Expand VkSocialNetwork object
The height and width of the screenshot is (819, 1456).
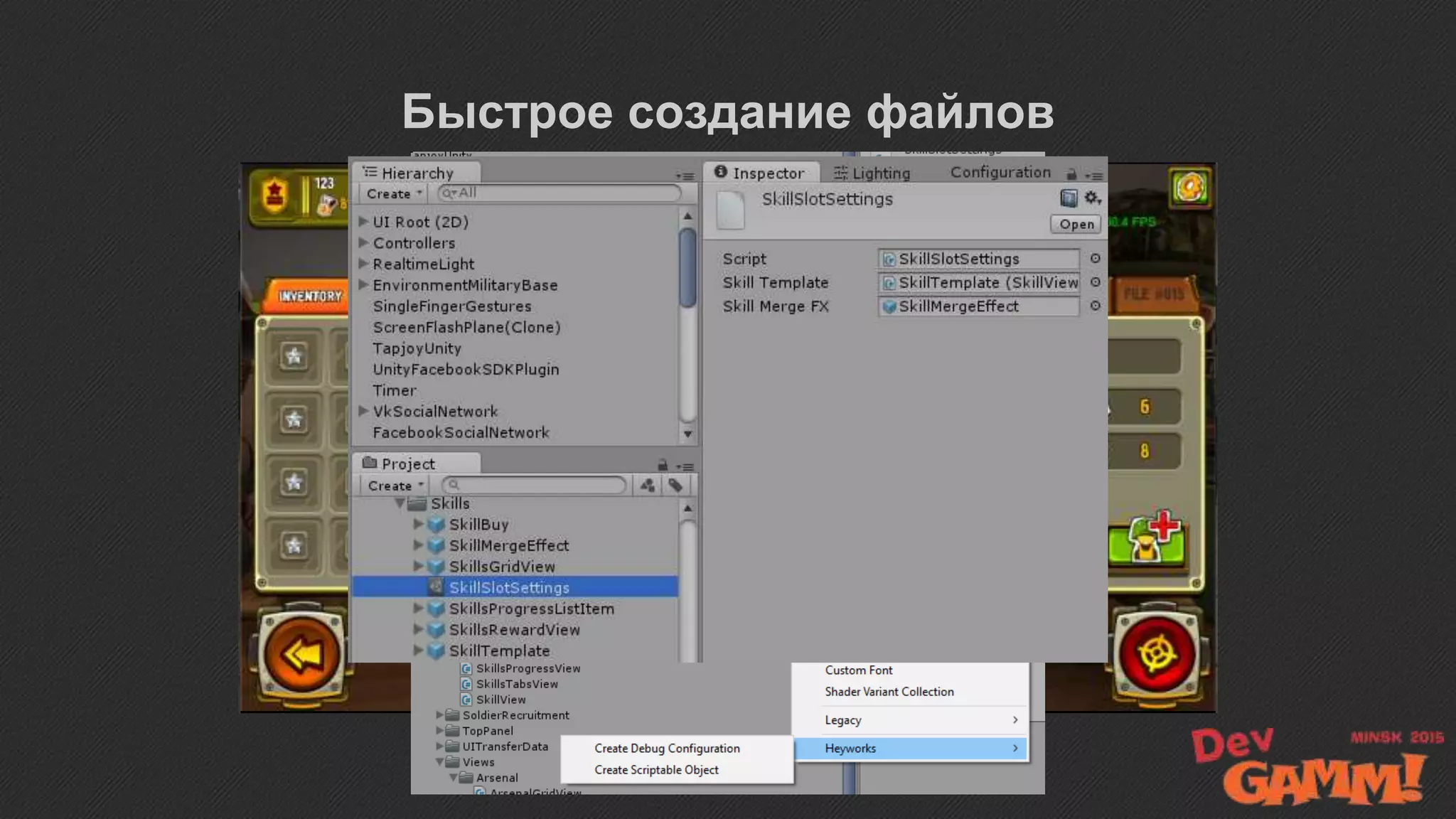[x=363, y=411]
